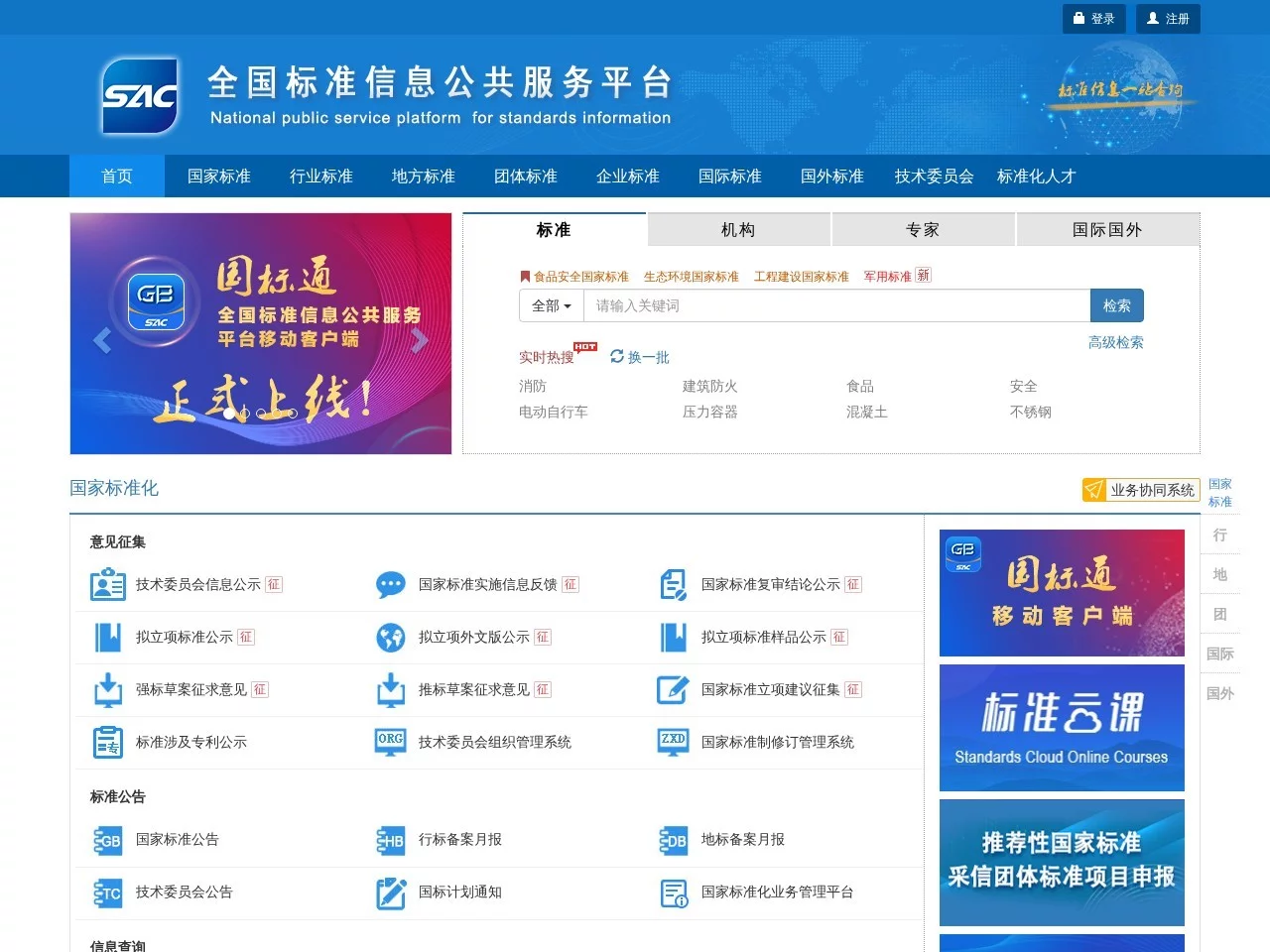The image size is (1270, 952).
Task: Open the 技术委员会 navigation menu
Action: [931, 176]
